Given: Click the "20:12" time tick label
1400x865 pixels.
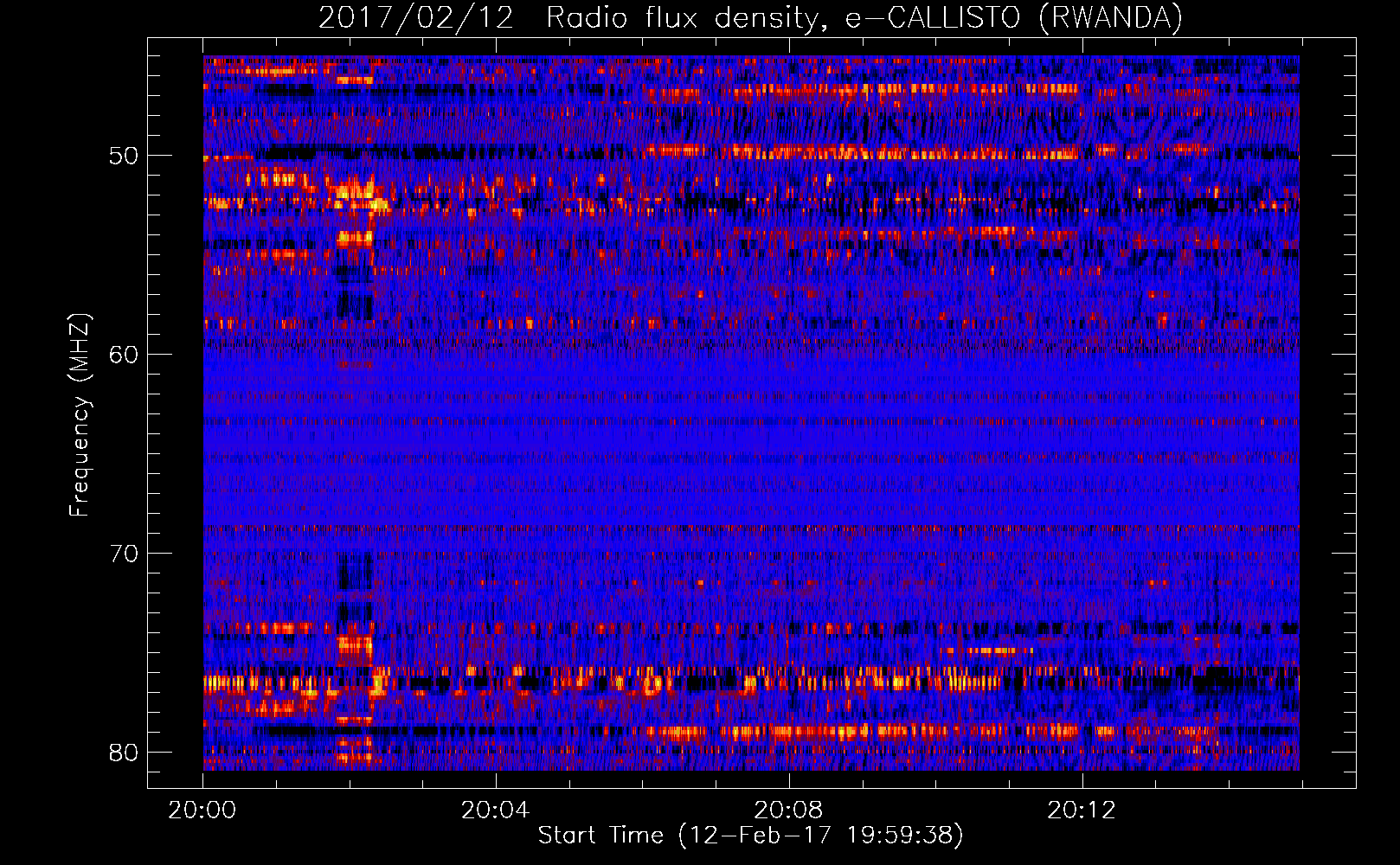Looking at the screenshot, I should tap(1082, 811).
